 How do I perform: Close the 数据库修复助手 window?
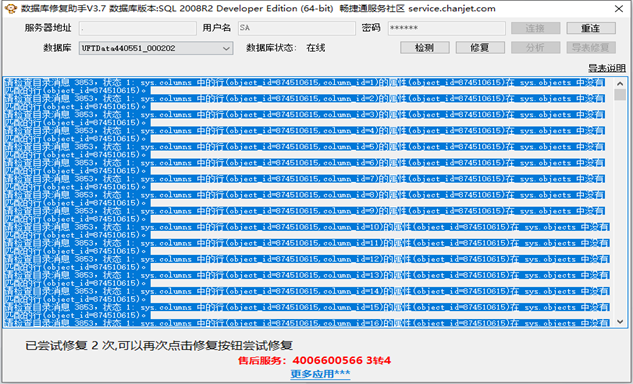619,8
